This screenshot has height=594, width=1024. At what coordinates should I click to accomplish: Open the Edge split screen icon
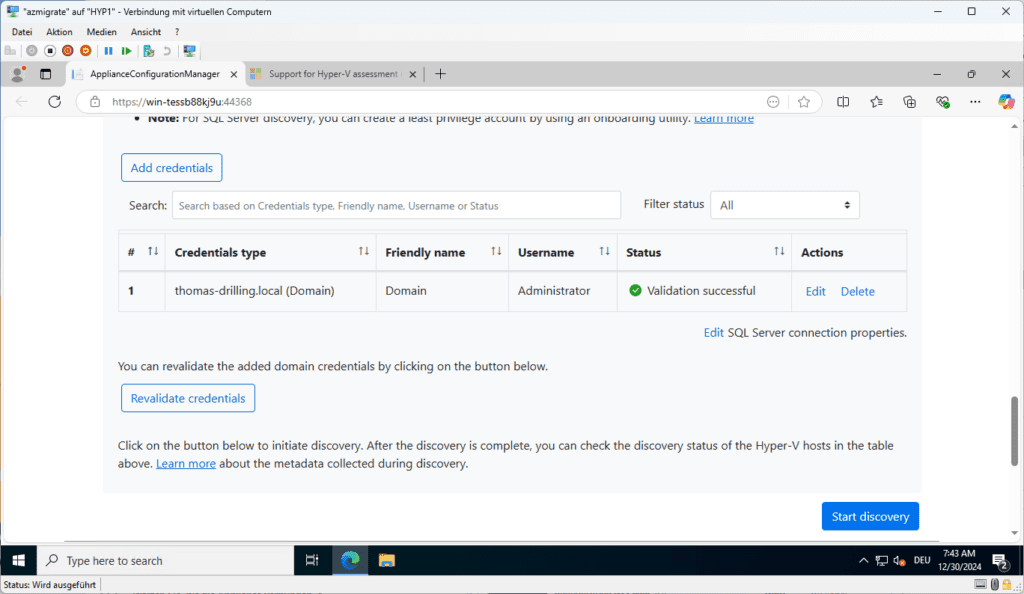click(x=843, y=102)
